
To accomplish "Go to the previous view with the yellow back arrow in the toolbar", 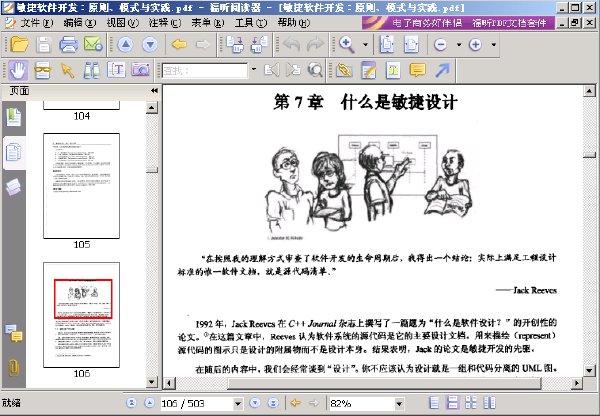I will click(179, 45).
